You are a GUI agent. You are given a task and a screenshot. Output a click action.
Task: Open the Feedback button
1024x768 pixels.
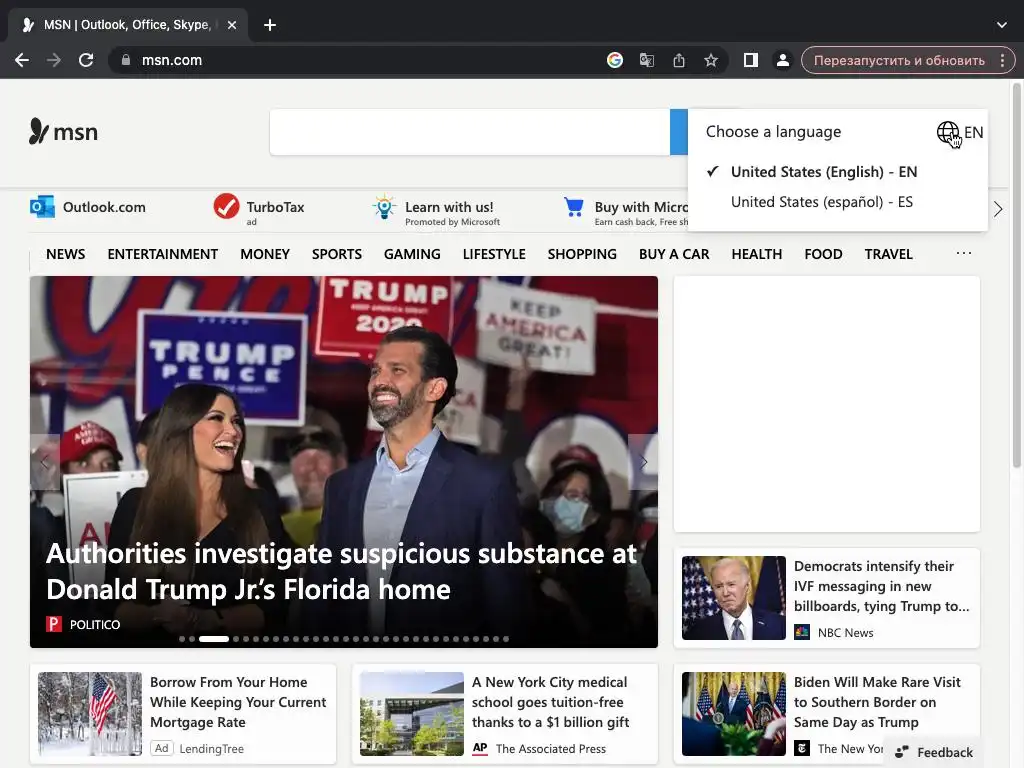click(934, 752)
